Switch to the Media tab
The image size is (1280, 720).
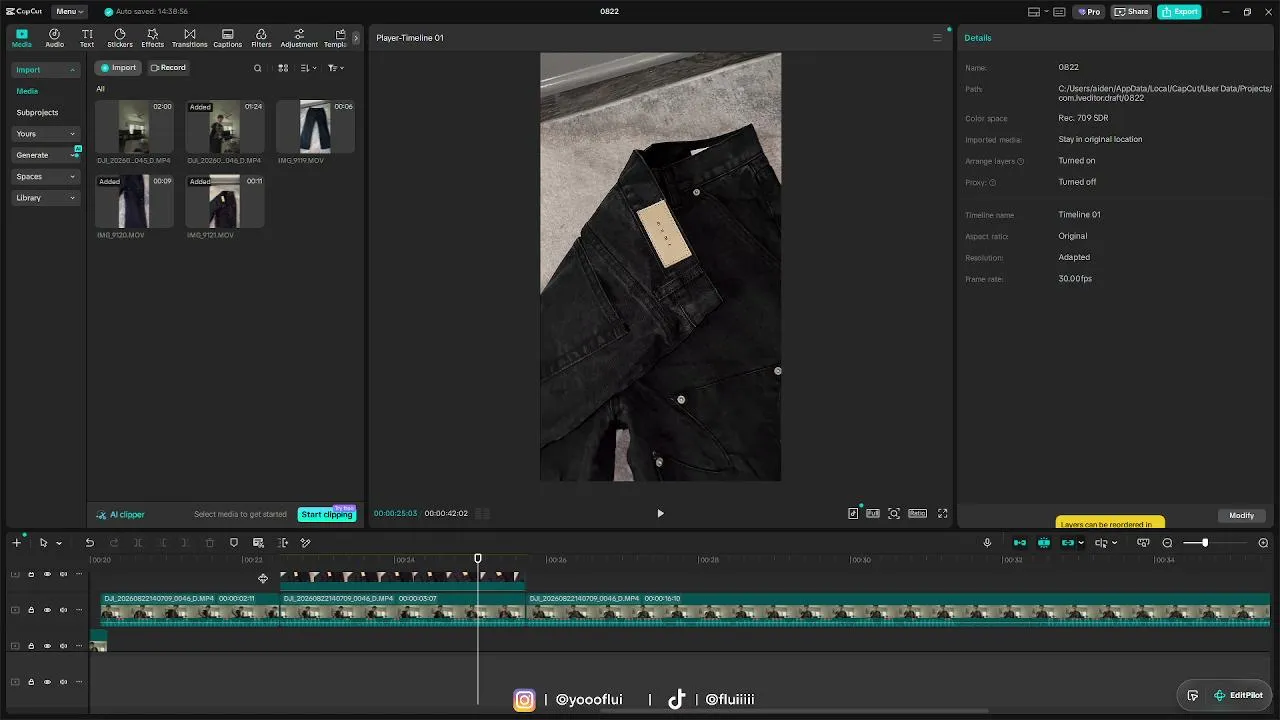click(21, 38)
